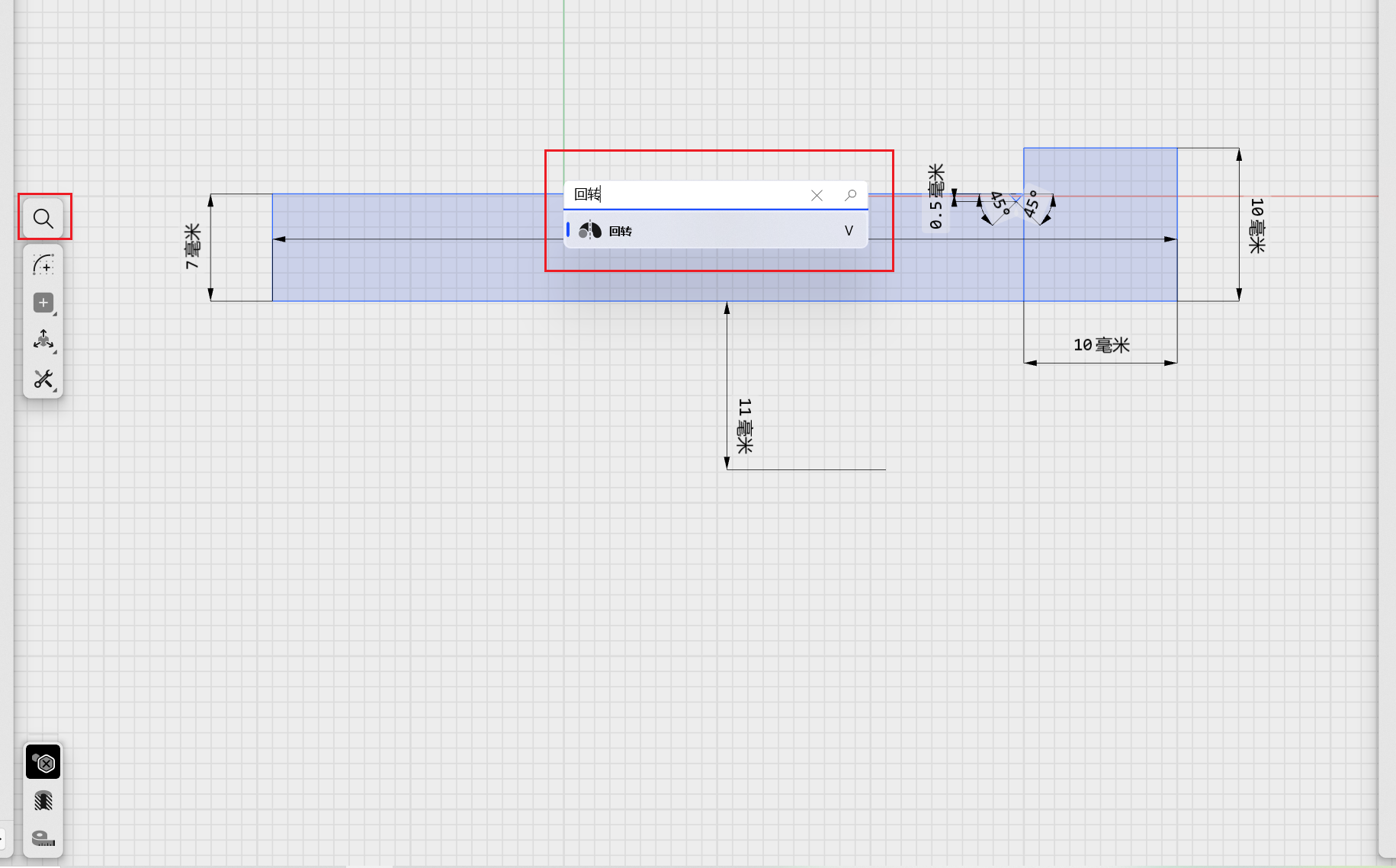Choose the 回转 command from search results
Screen dimensions: 1396x868
click(715, 230)
